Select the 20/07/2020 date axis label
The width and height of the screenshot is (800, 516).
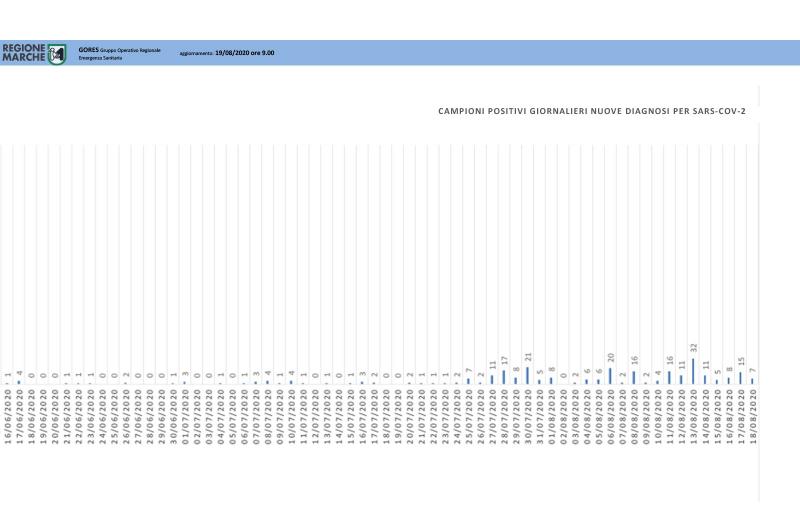[x=410, y=415]
